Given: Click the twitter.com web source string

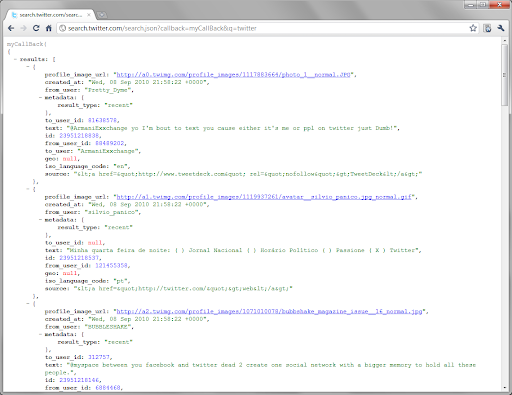Looking at the screenshot, I should coord(183,289).
